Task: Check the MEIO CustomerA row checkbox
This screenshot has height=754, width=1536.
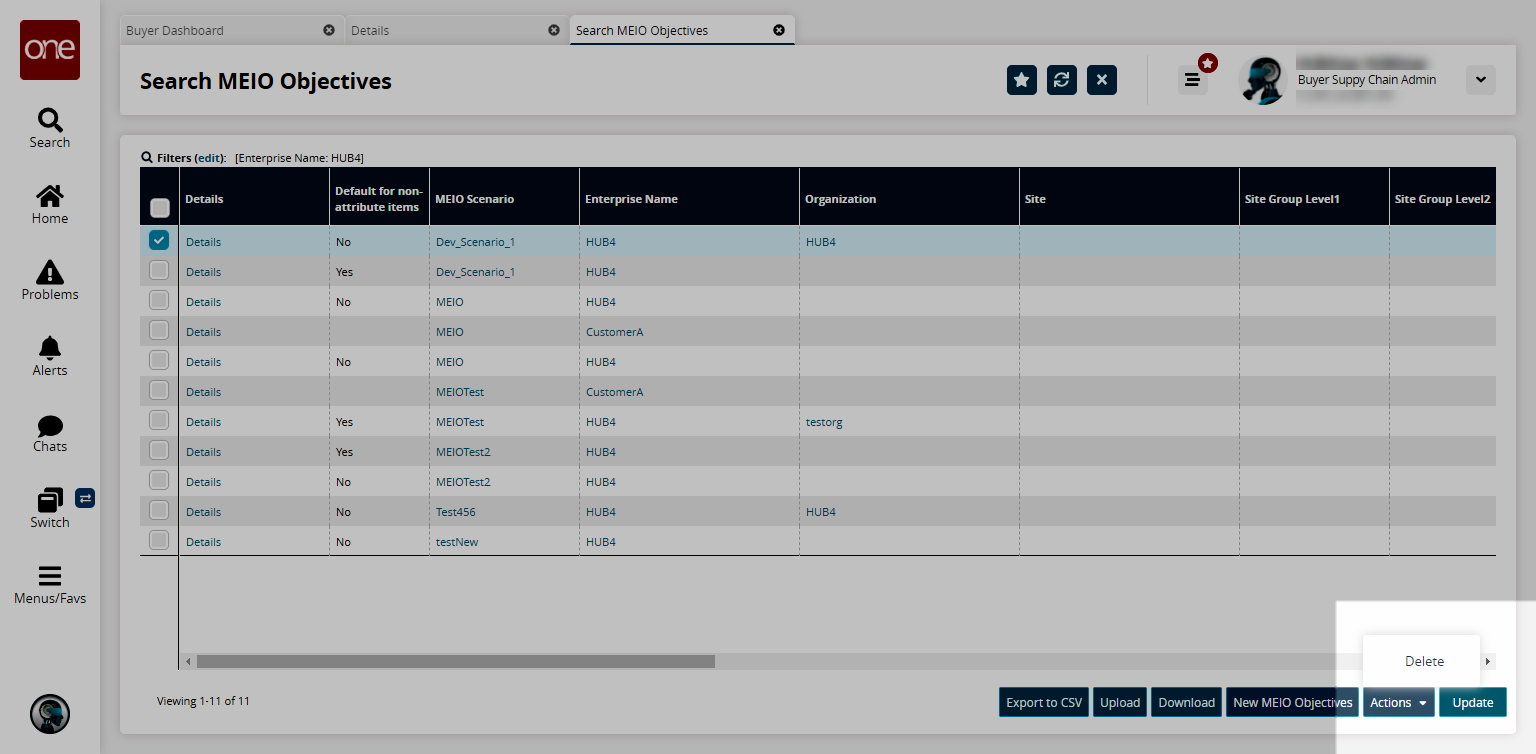Action: [x=159, y=331]
